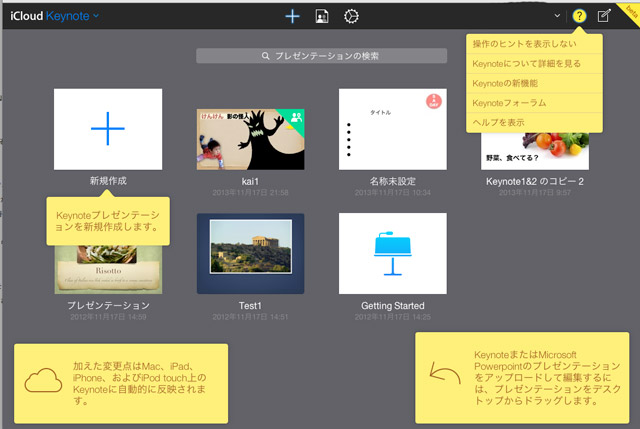Click the 新規作成 new presentation thumbnail

point(108,129)
